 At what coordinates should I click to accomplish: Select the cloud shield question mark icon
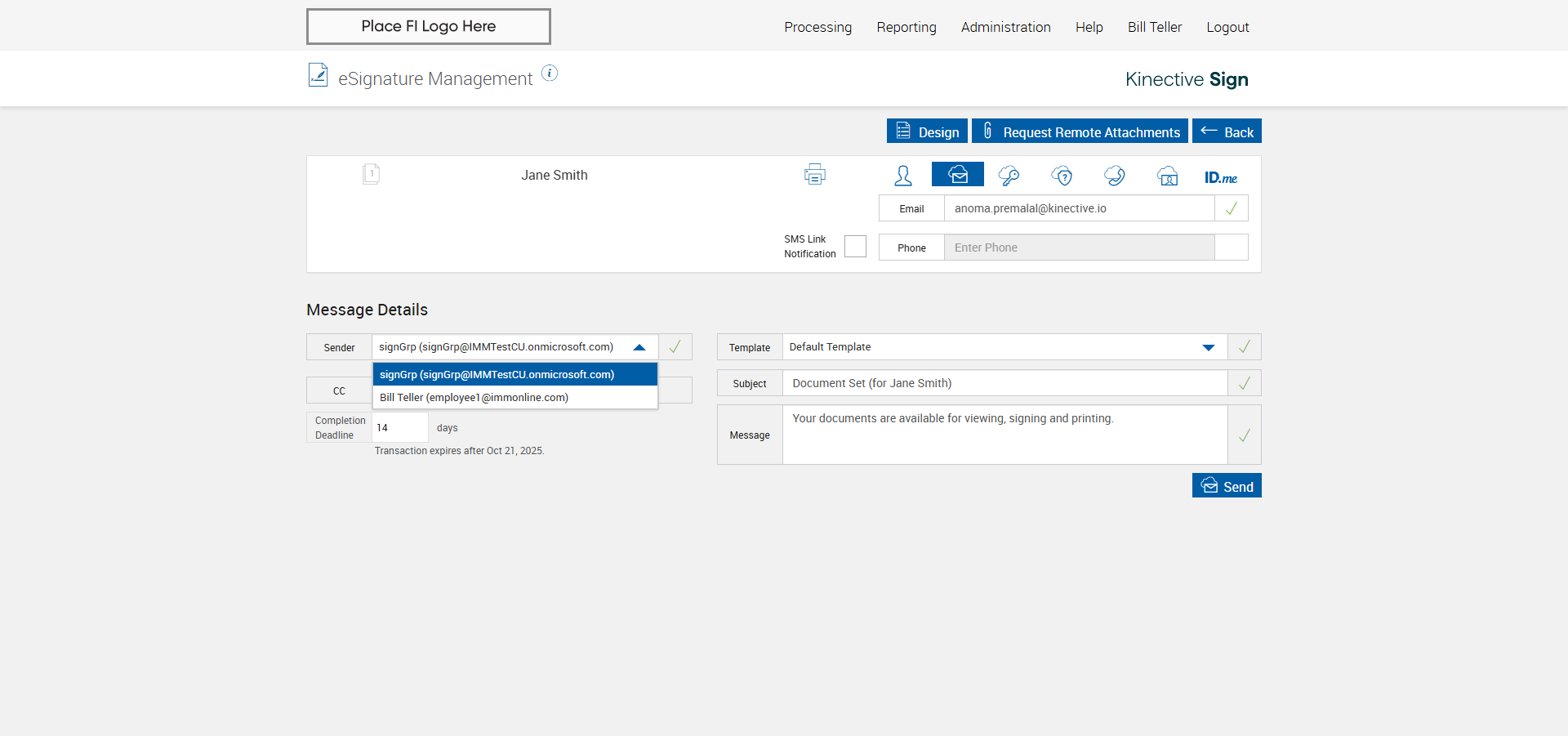[1062, 176]
